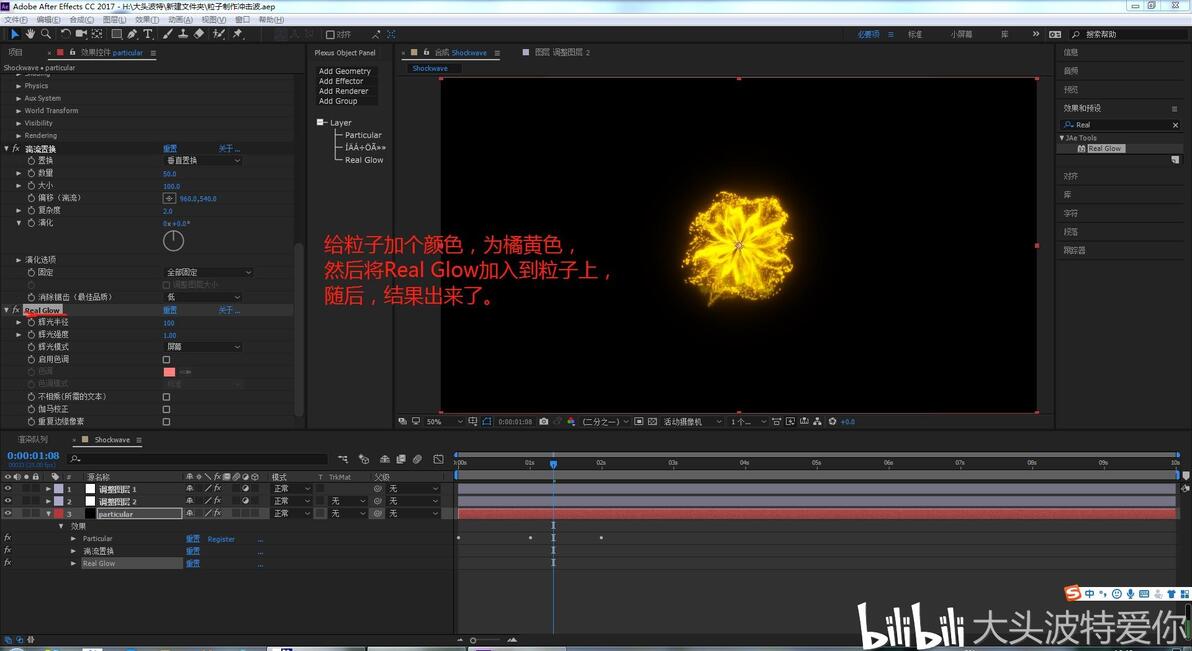Image resolution: width=1192 pixels, height=651 pixels.
Task: Click Add Effector in Plexus panel
Action: [x=341, y=81]
